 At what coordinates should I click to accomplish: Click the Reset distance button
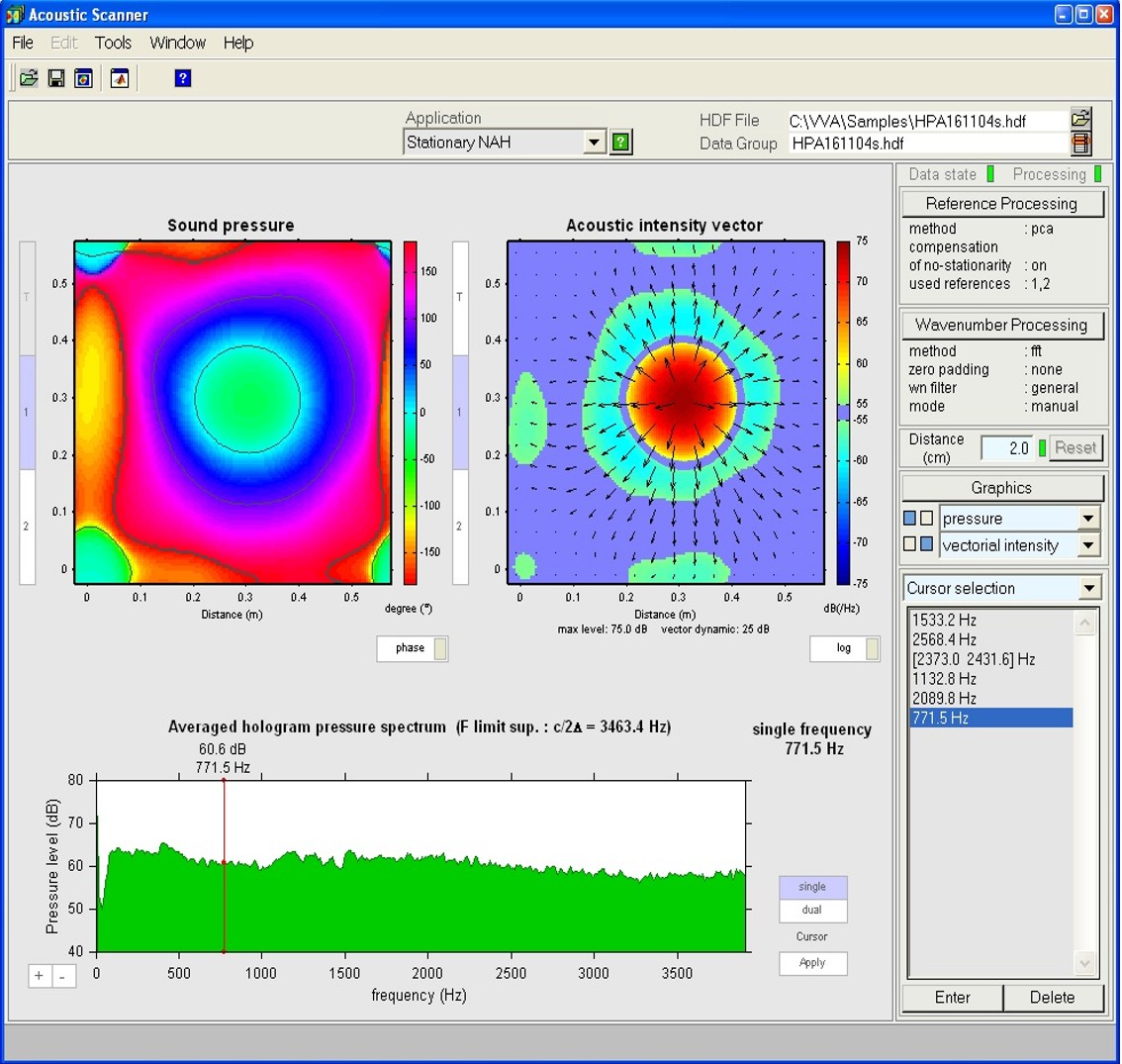pos(1075,447)
